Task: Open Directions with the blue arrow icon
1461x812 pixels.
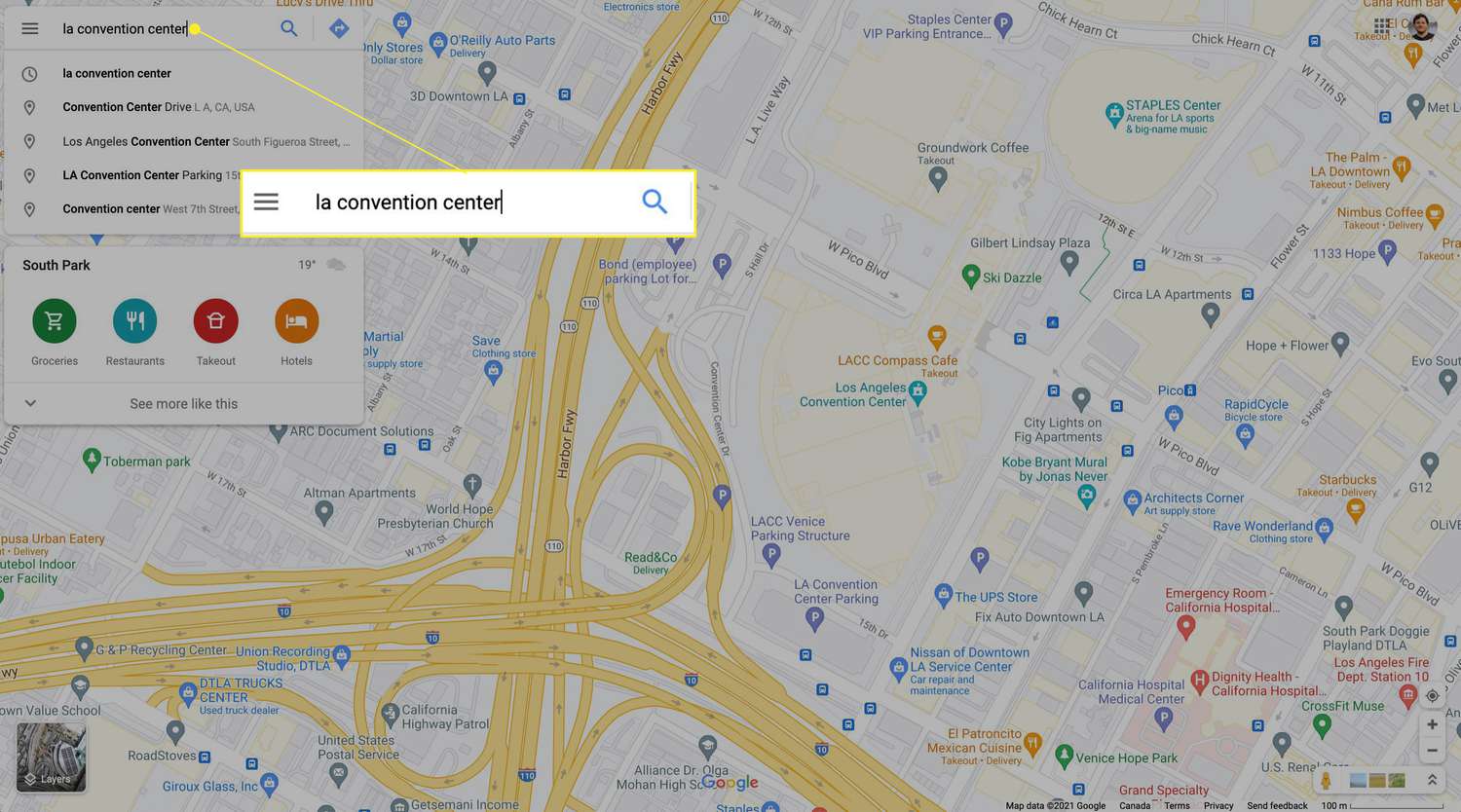Action: tap(339, 28)
